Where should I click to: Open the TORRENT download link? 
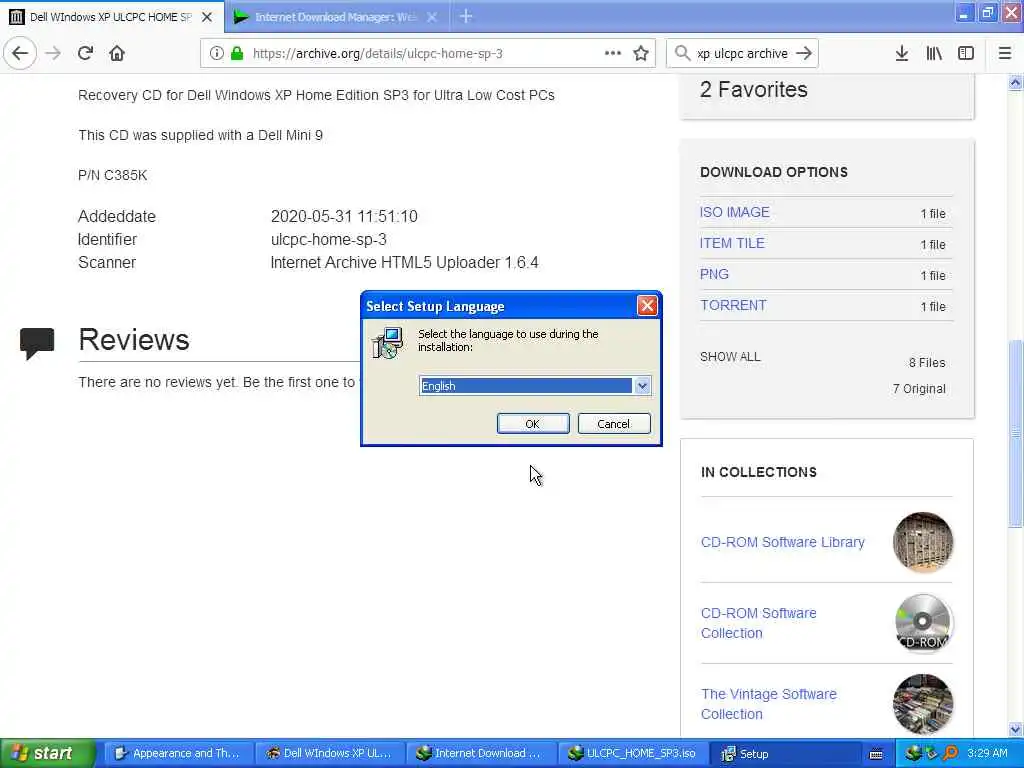(733, 305)
